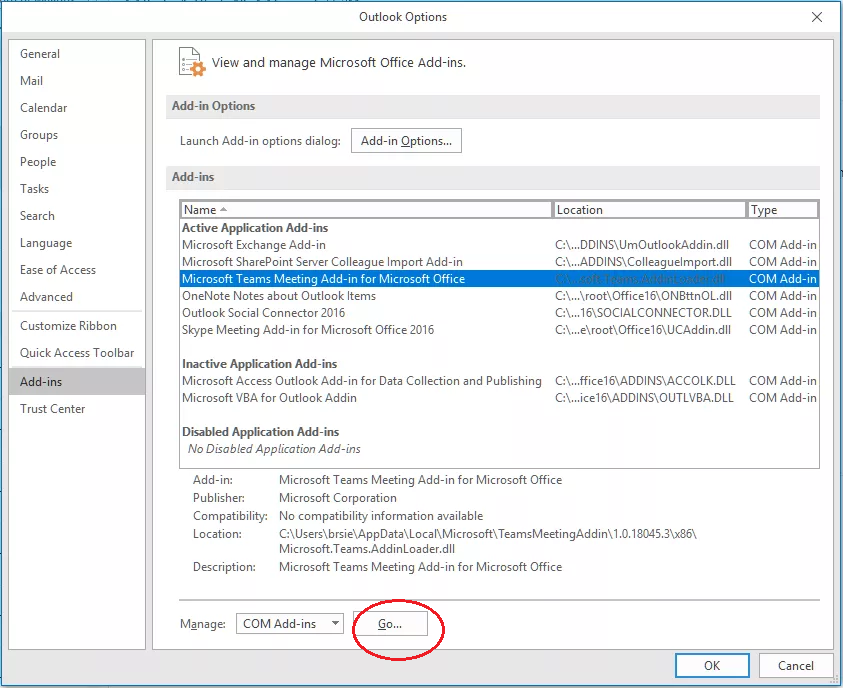This screenshot has width=843, height=688.
Task: Click the UCAddin.dll location cell
Action: (642, 329)
